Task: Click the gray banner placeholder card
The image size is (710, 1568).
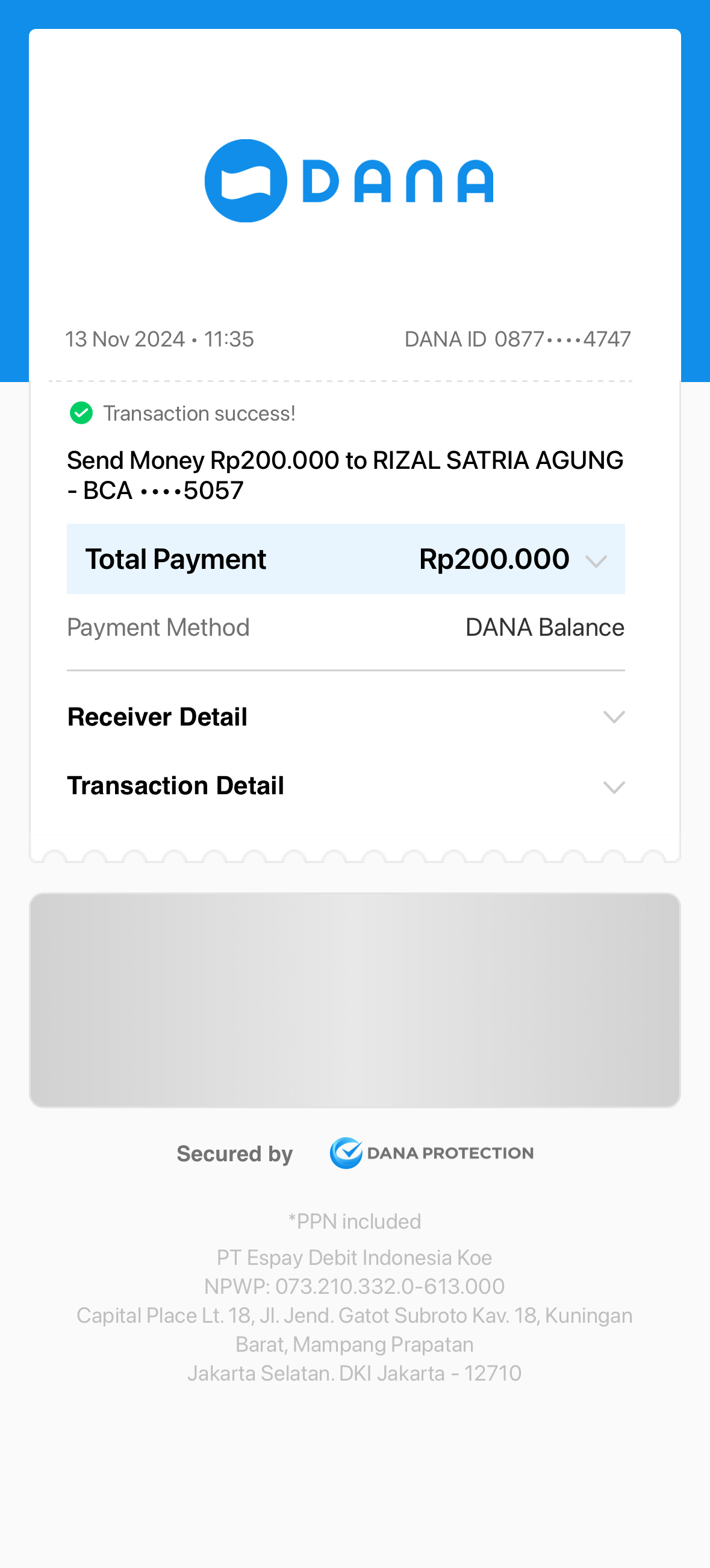Action: point(355,1000)
